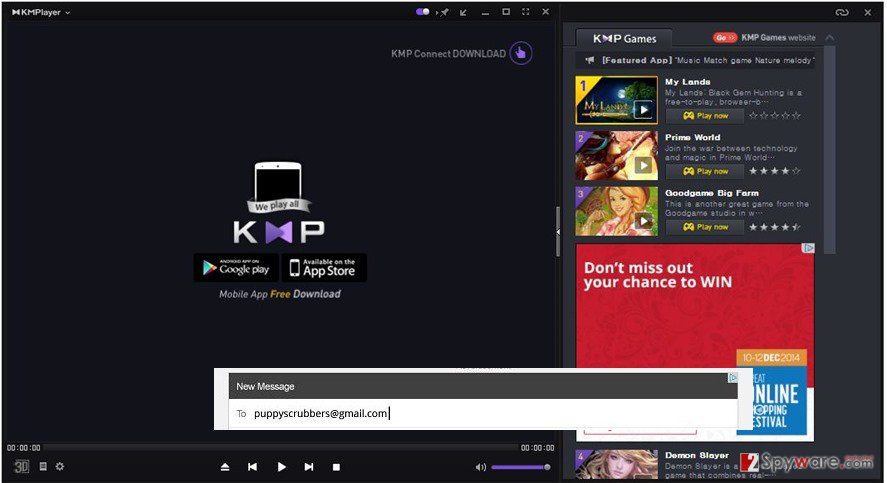This screenshot has width=887, height=483.
Task: Click the AdChoices icon on New Message ad
Action: coord(733,377)
